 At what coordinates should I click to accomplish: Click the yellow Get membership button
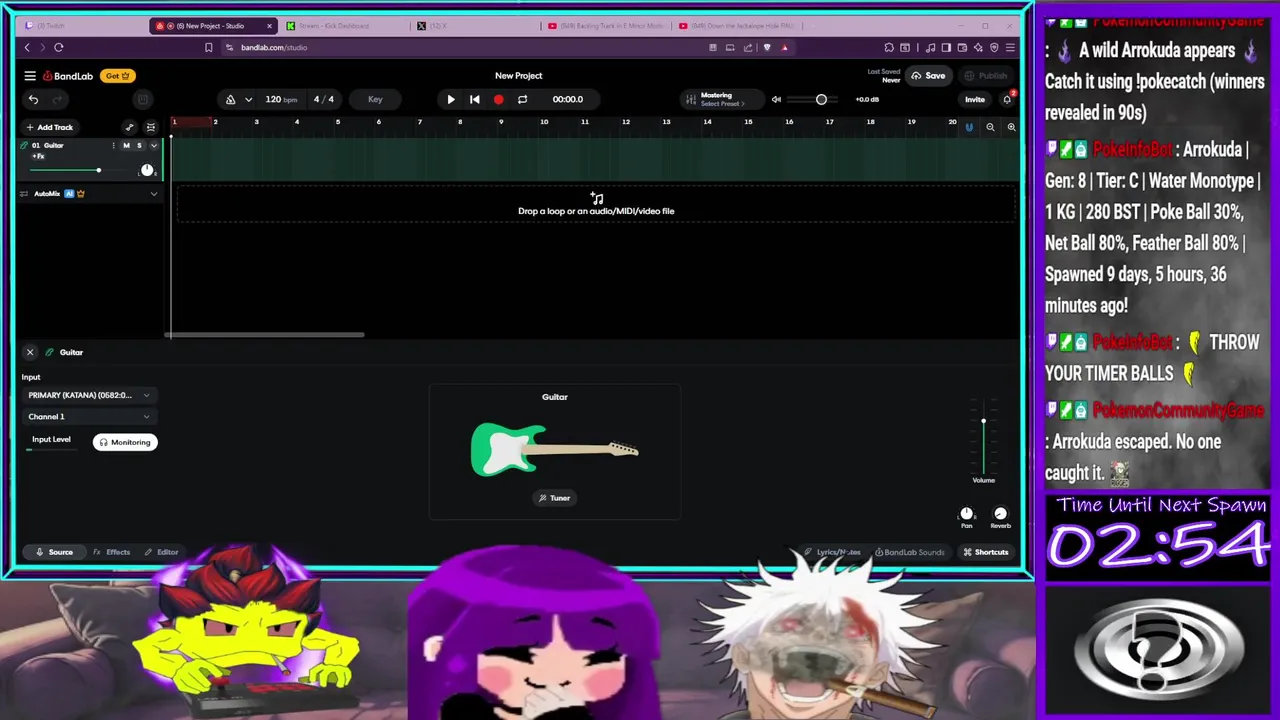point(118,76)
